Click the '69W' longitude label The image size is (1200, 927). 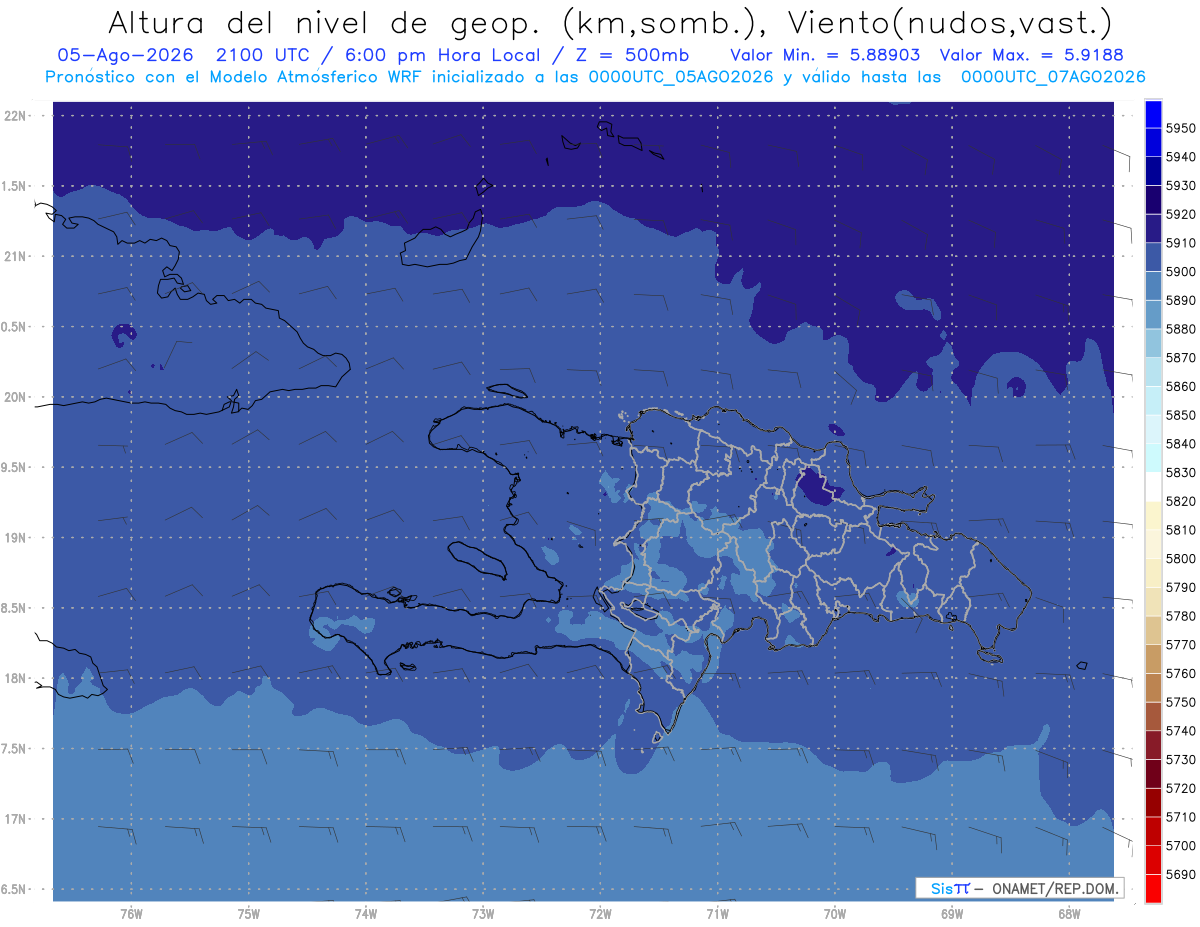pos(952,914)
